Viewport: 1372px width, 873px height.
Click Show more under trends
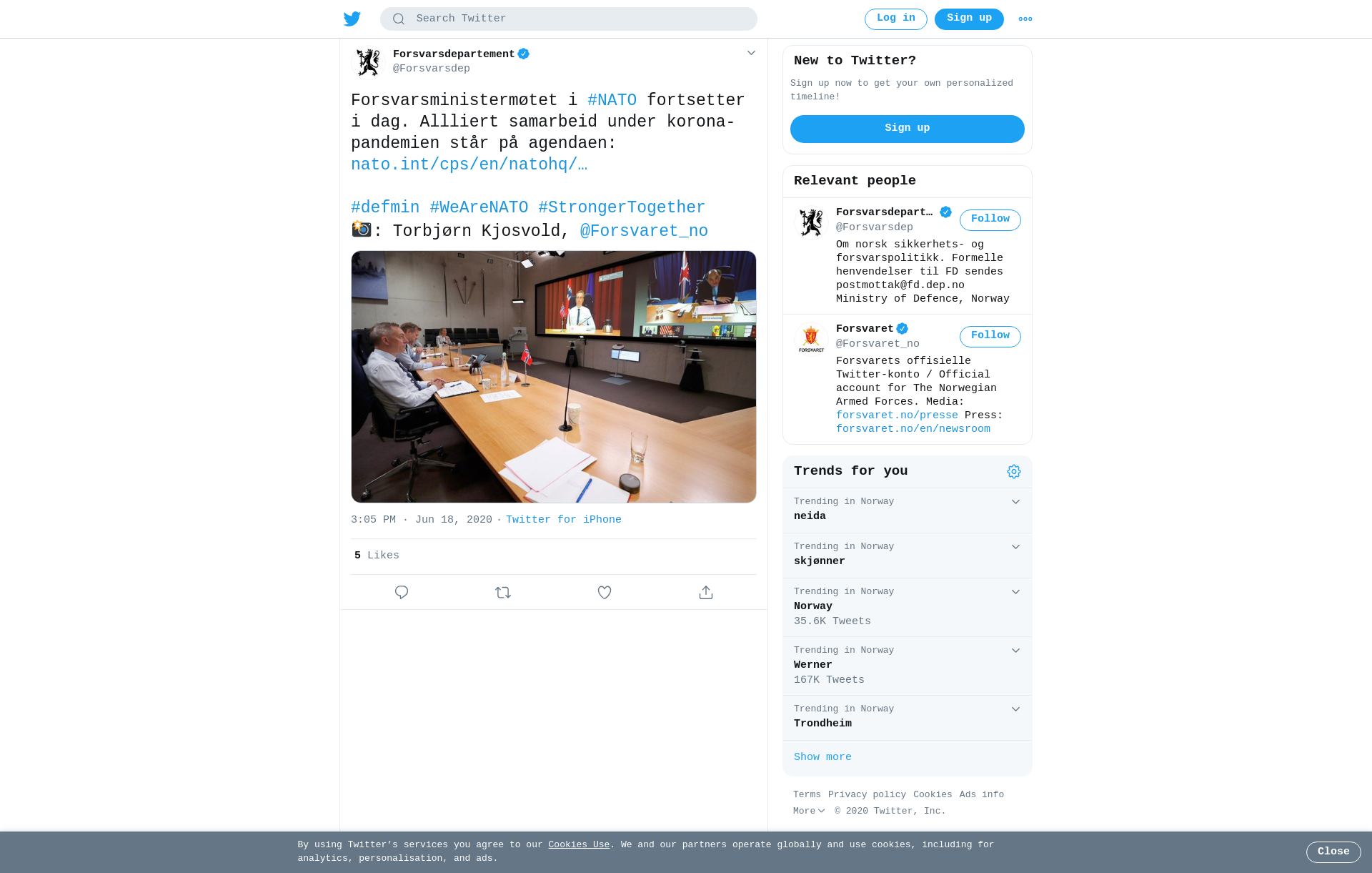coord(822,757)
